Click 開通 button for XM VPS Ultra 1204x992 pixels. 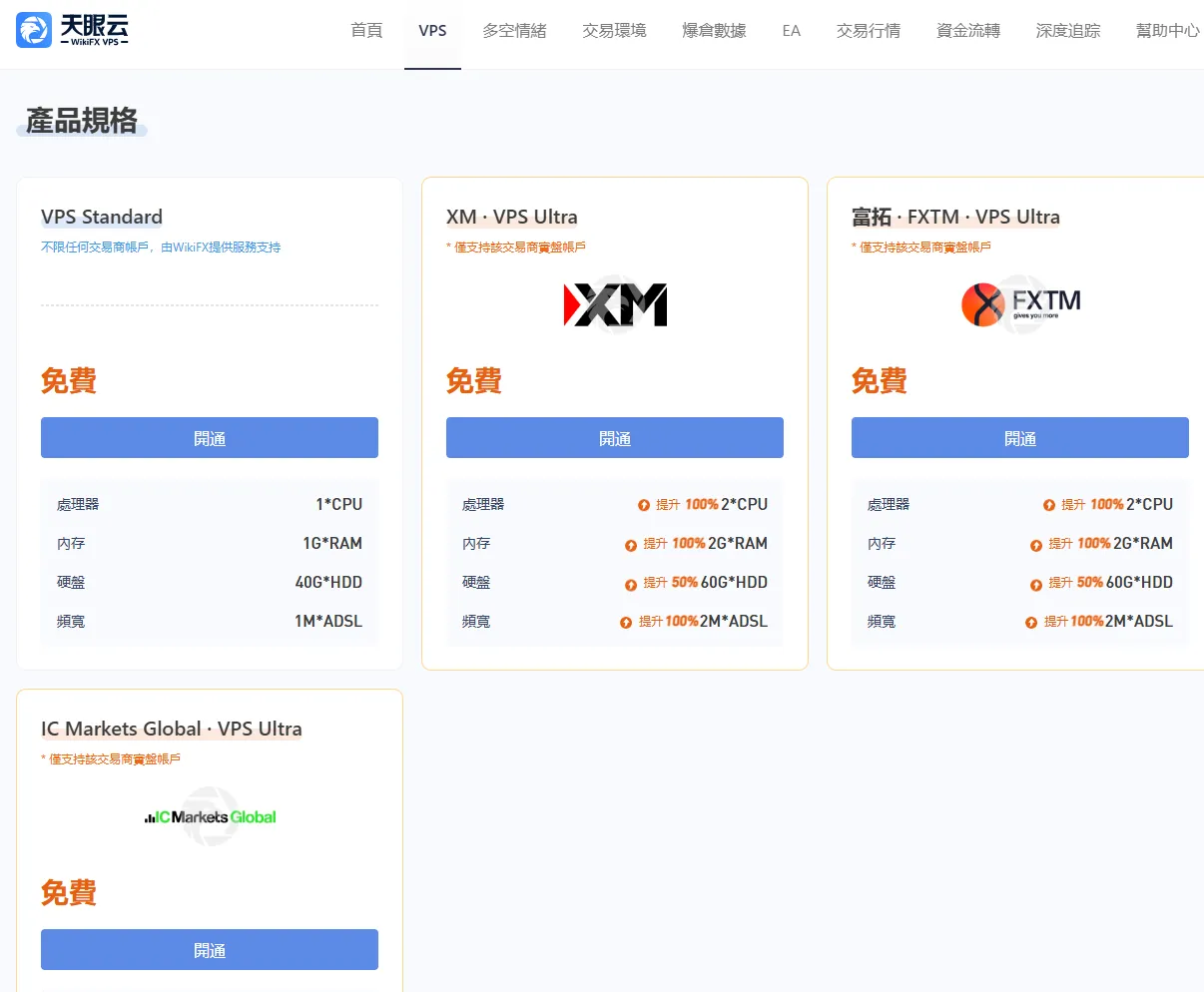(615, 438)
